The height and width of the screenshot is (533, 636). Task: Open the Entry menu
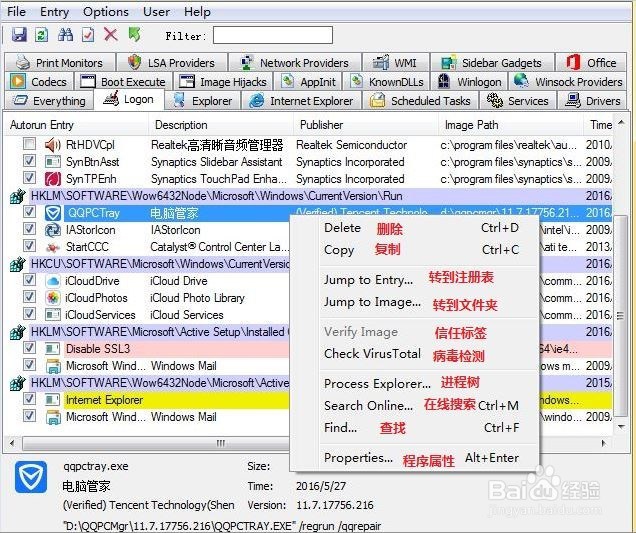point(54,11)
